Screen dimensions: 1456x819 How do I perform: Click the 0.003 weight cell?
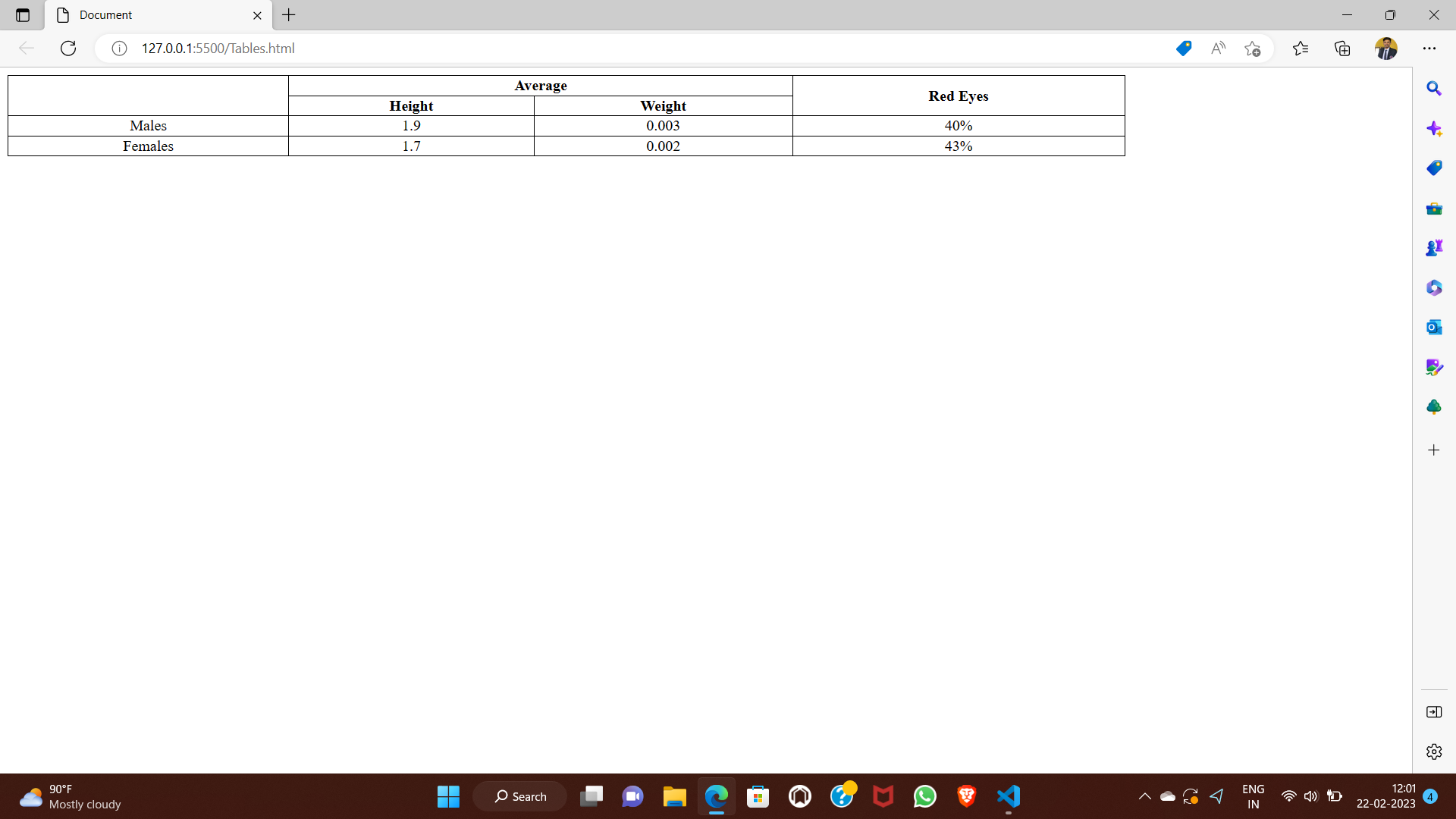click(664, 126)
